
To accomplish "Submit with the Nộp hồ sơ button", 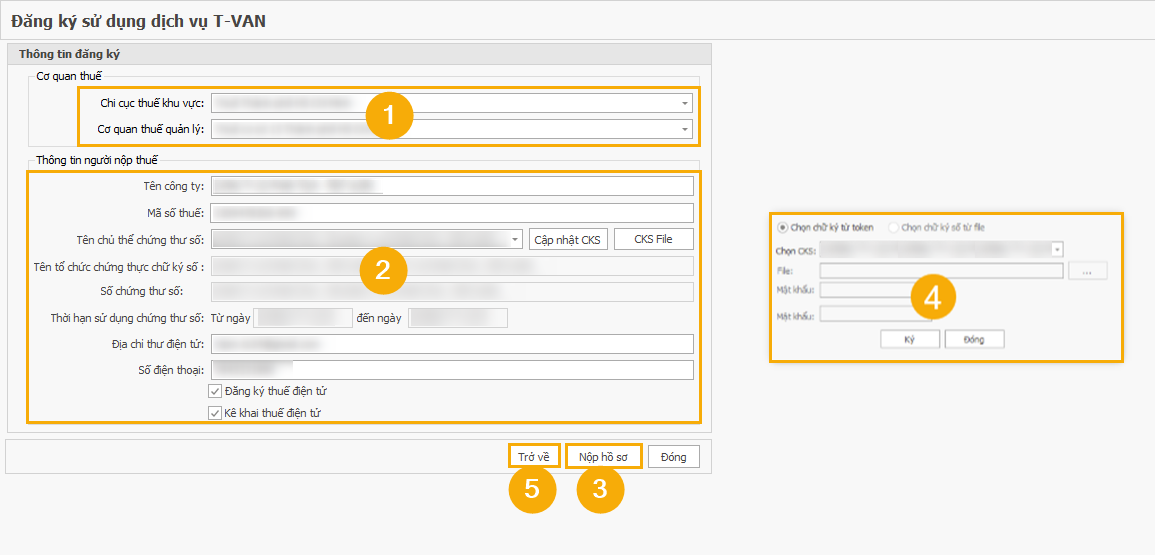I will [603, 457].
